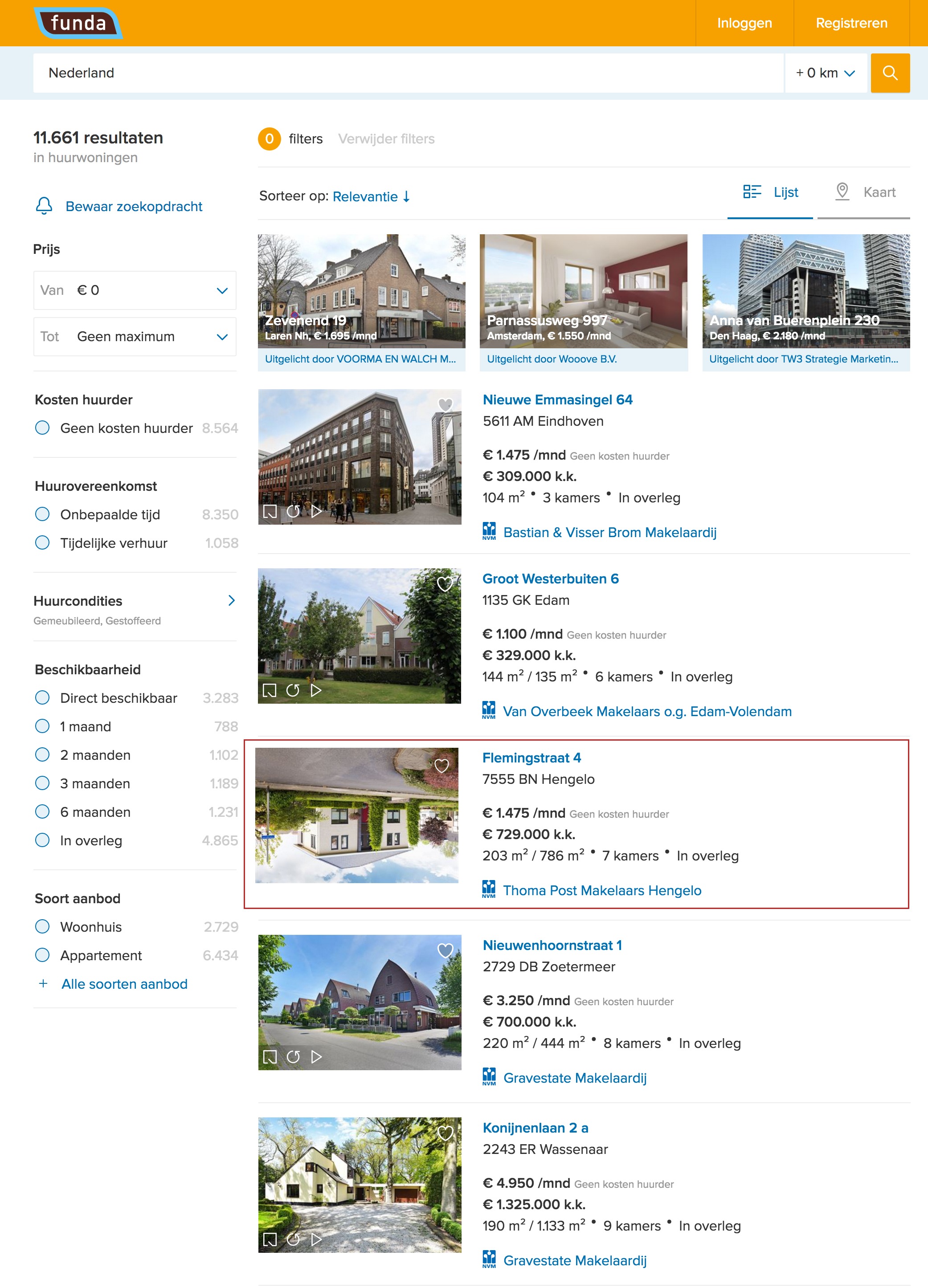The image size is (928, 1288).
Task: Open 360 view icon on Groot Westerbuiten photo
Action: pos(293,690)
